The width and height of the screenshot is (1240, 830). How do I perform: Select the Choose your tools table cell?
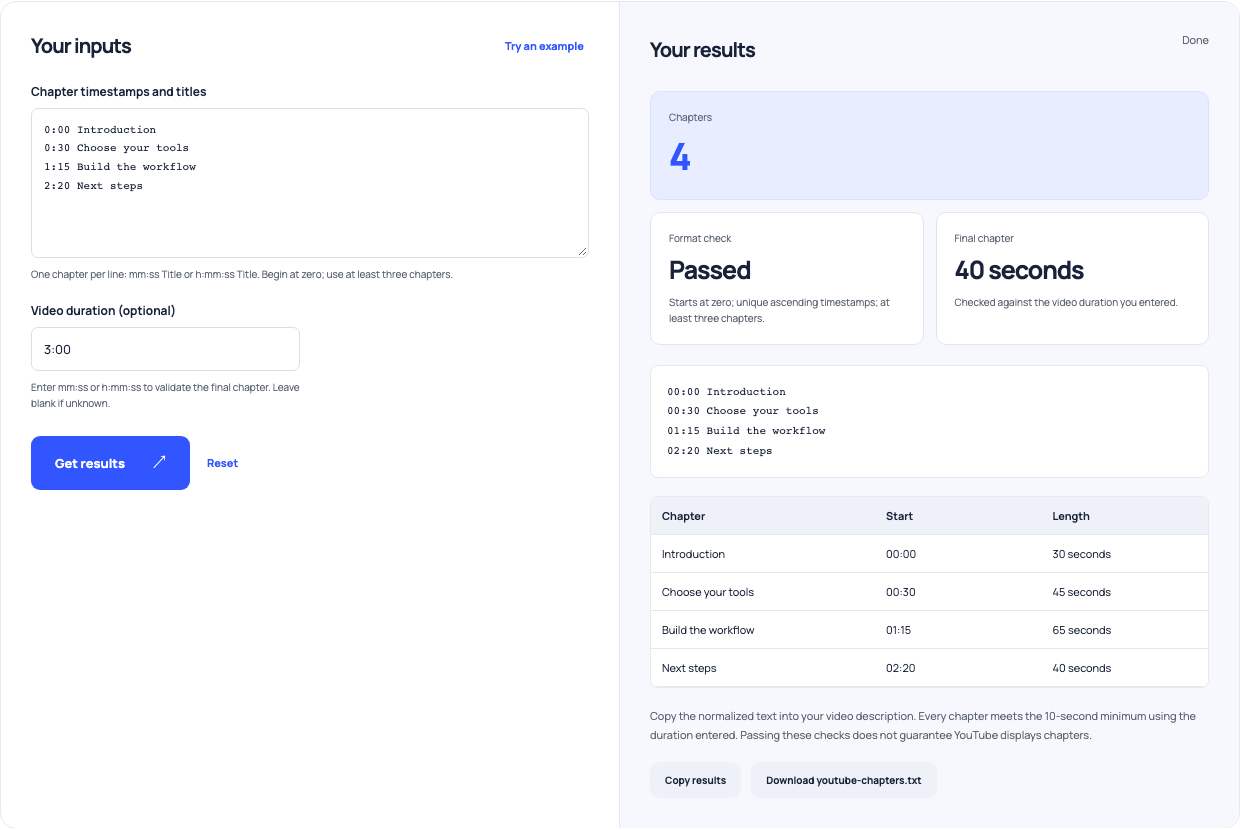coord(708,592)
